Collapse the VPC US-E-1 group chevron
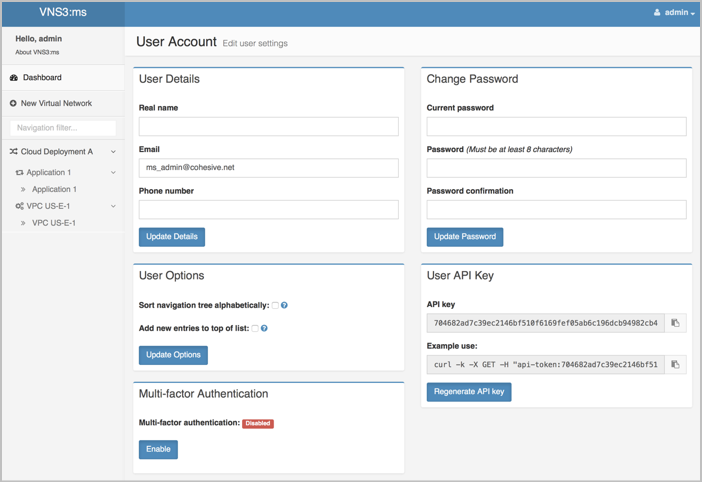The image size is (702, 482). [113, 206]
